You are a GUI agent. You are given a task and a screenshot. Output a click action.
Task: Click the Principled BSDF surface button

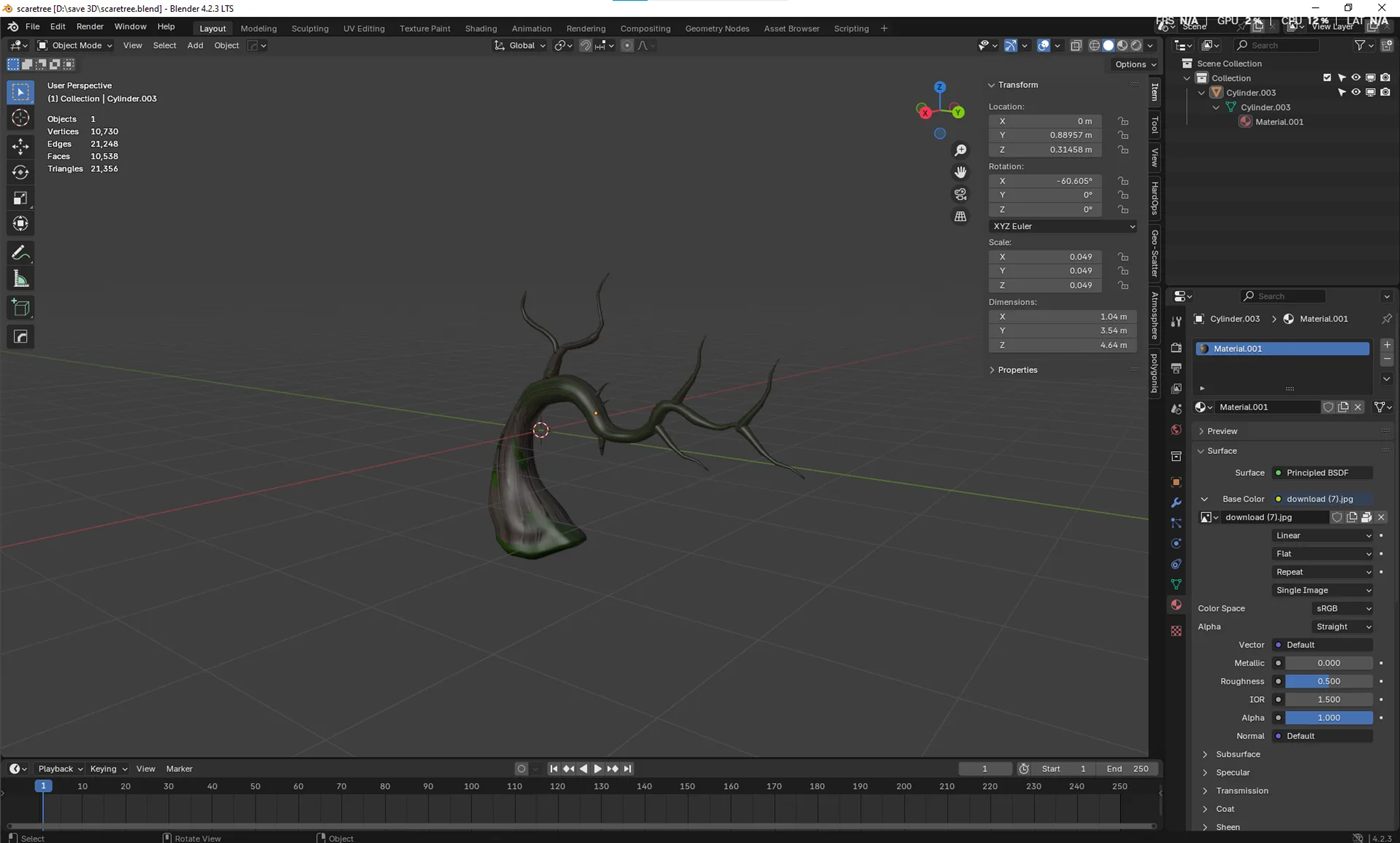1321,473
